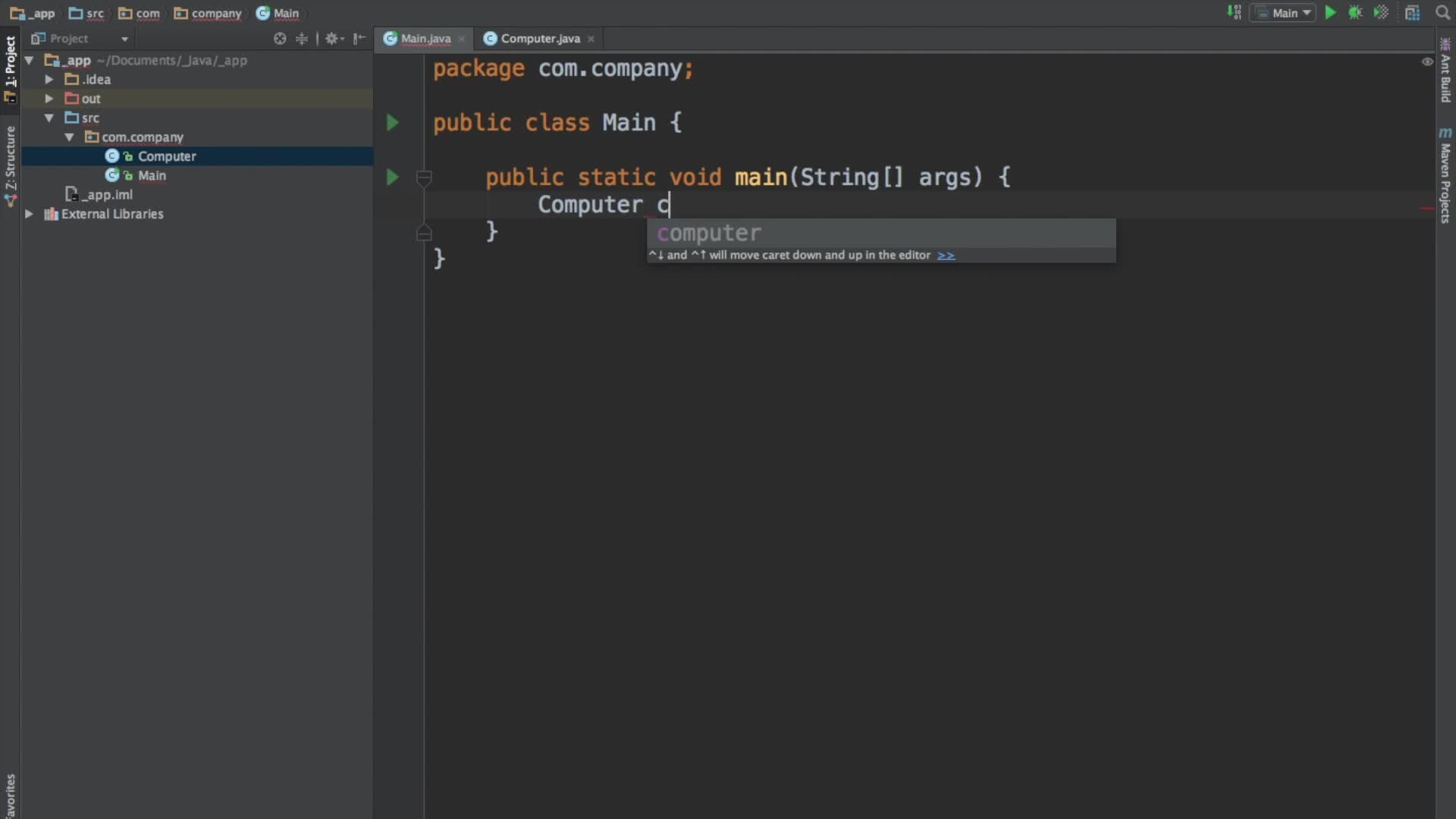The image size is (1456, 819).
Task: Toggle the Z: Structure side tool button
Action: coord(10,165)
